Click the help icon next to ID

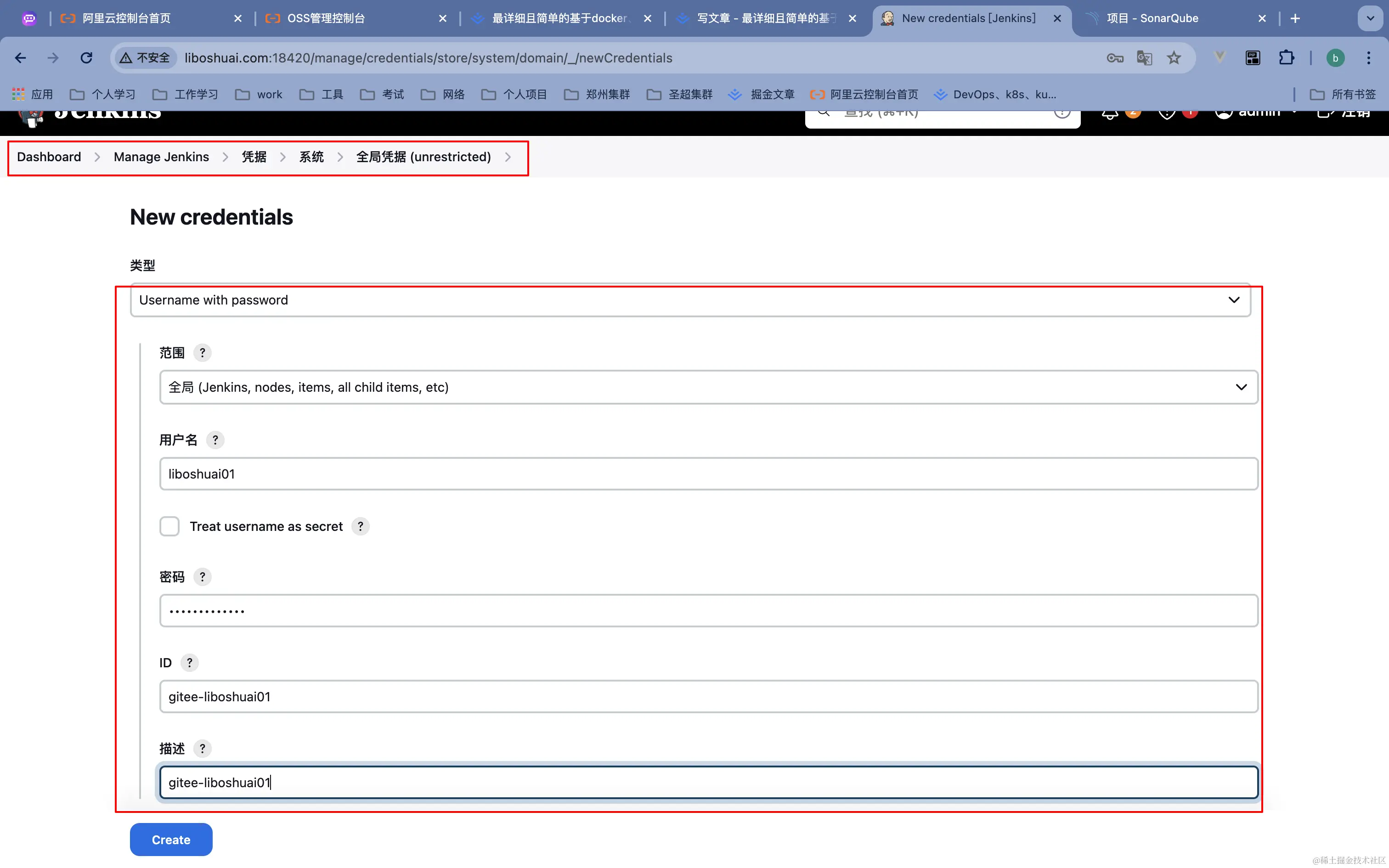click(189, 662)
